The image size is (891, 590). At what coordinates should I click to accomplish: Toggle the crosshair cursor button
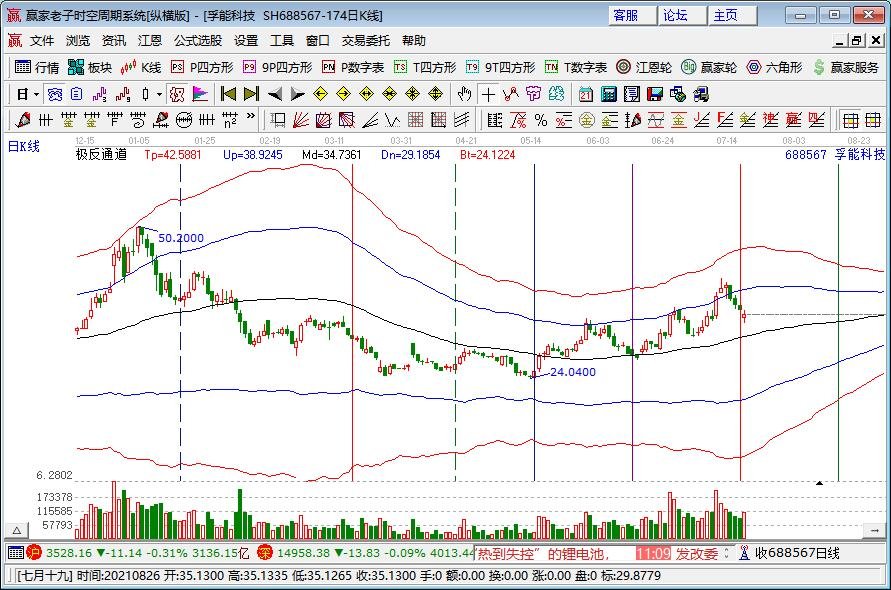pos(488,94)
